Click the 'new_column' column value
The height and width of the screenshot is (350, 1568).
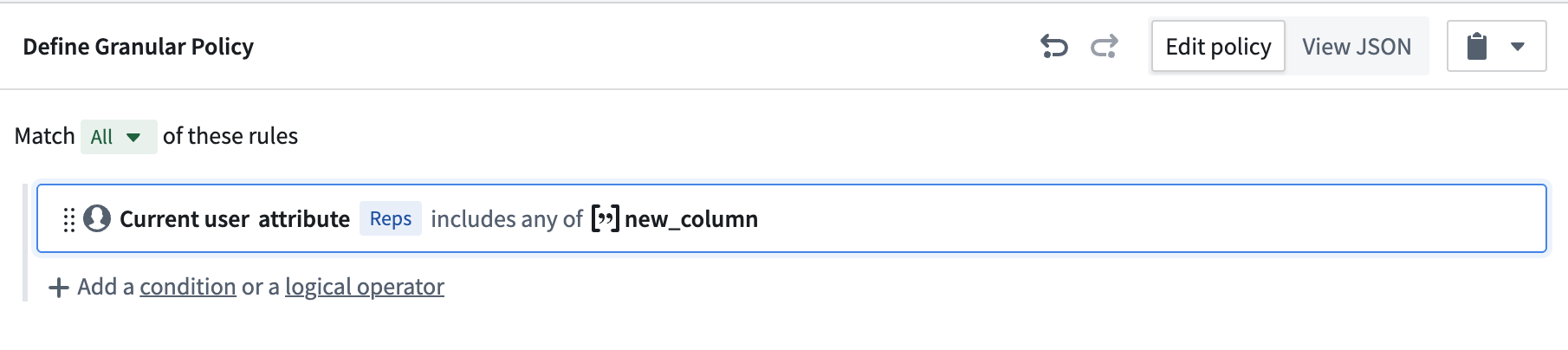(690, 219)
